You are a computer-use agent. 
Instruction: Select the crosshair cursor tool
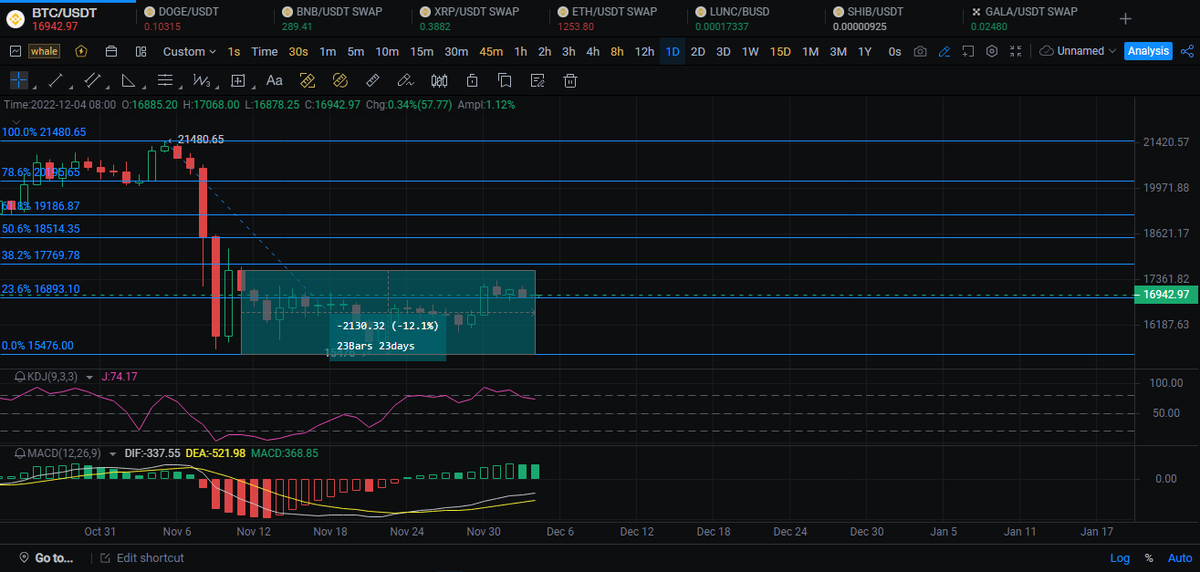coord(20,80)
